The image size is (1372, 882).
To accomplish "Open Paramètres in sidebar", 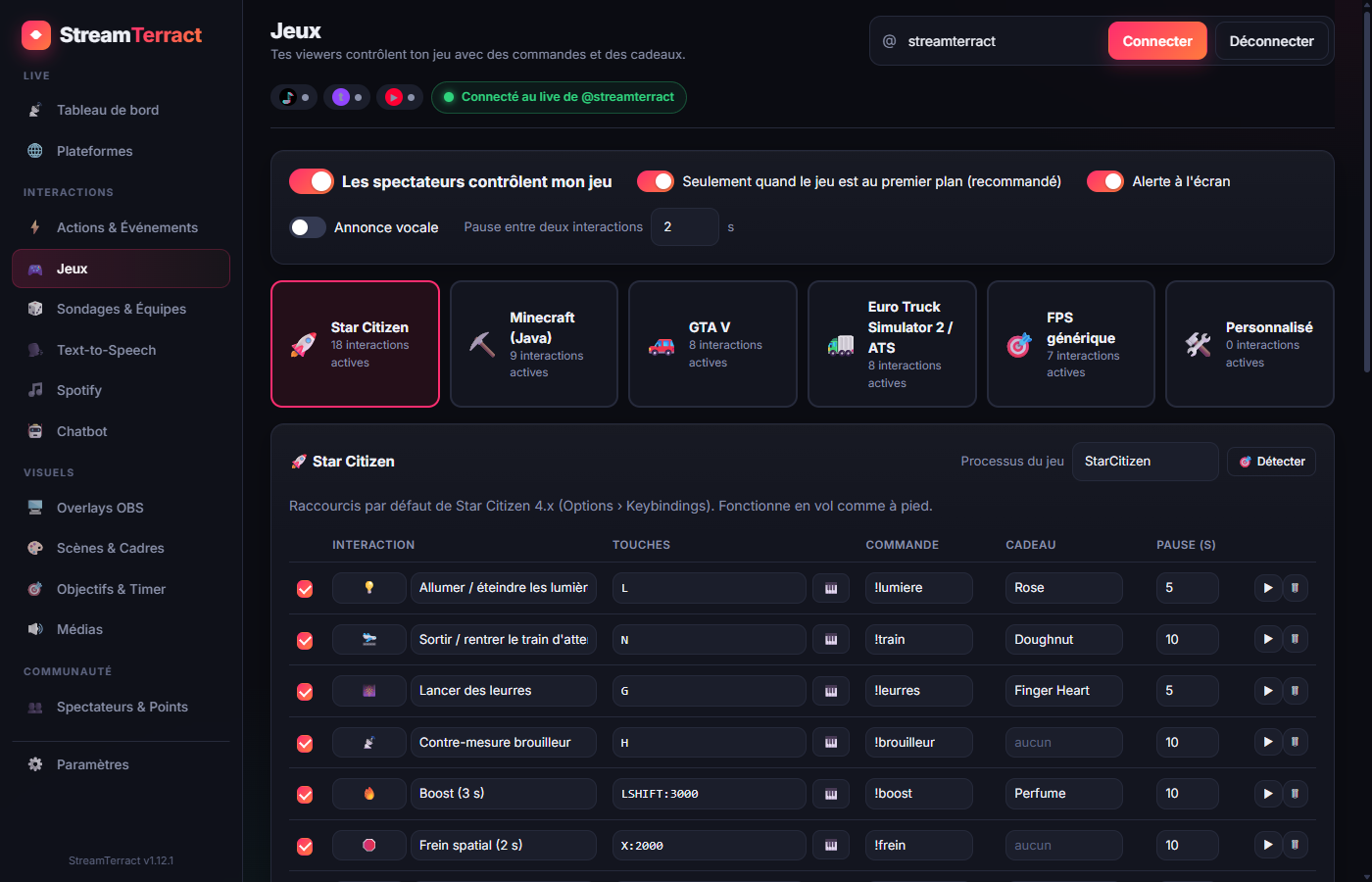I will point(121,764).
